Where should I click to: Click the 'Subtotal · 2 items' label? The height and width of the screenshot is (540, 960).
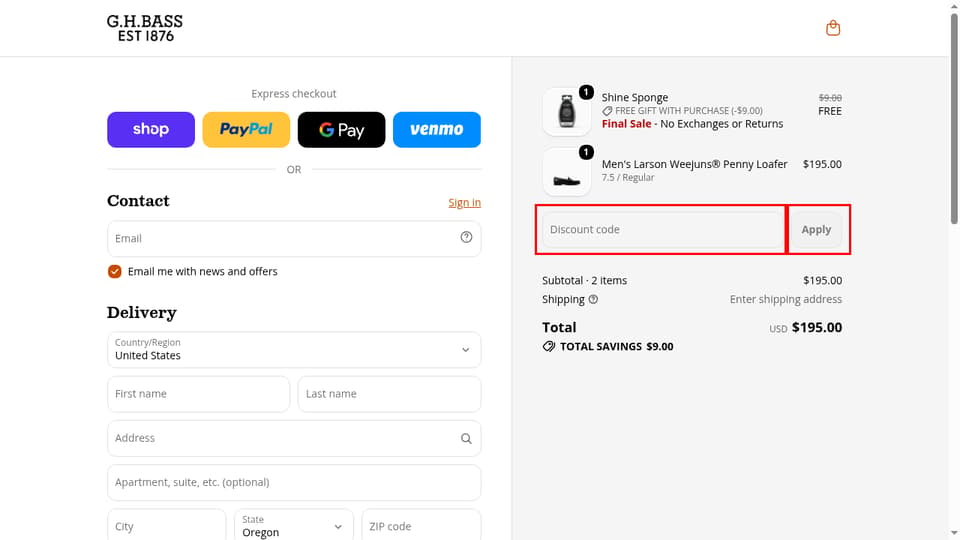[585, 280]
